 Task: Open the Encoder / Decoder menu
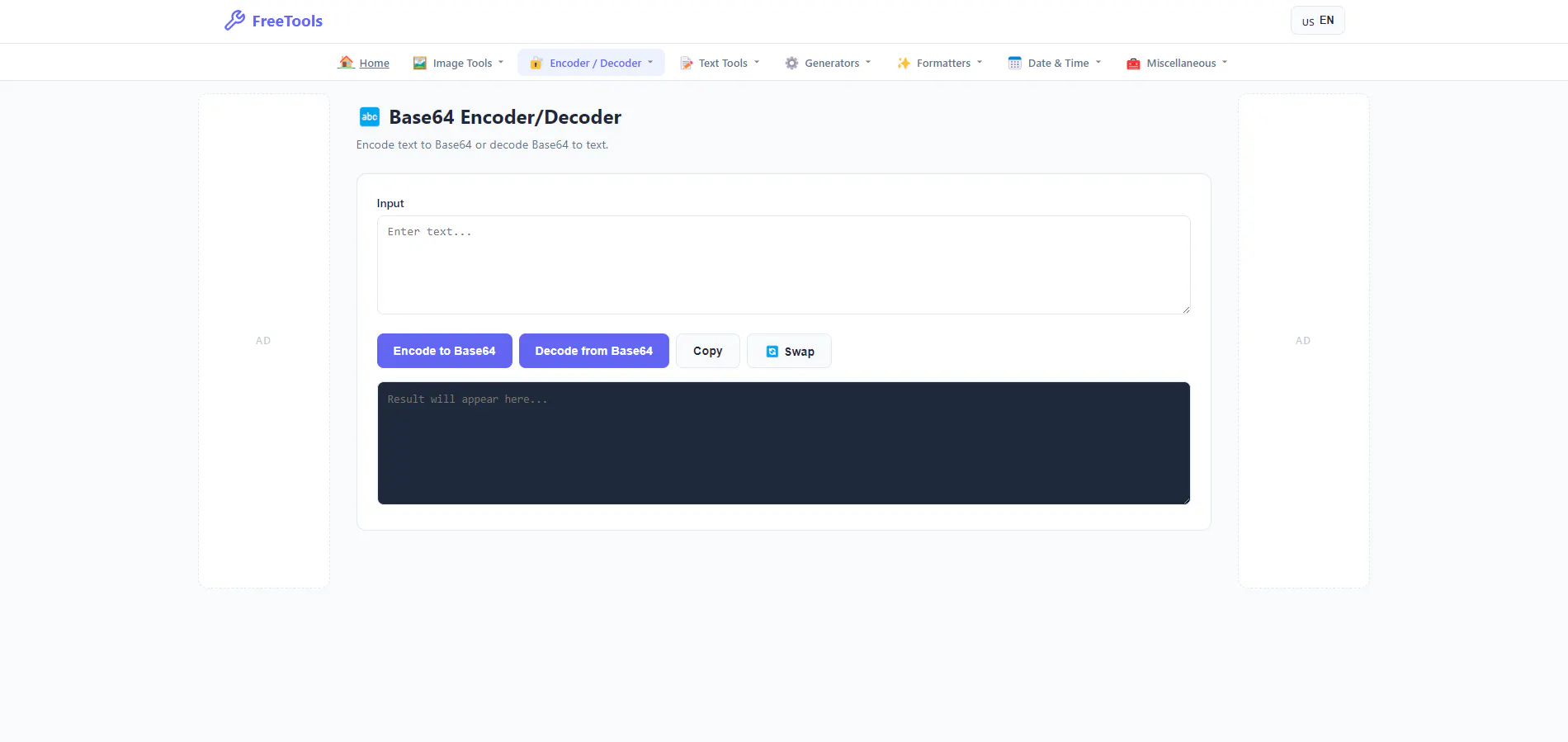coord(591,63)
